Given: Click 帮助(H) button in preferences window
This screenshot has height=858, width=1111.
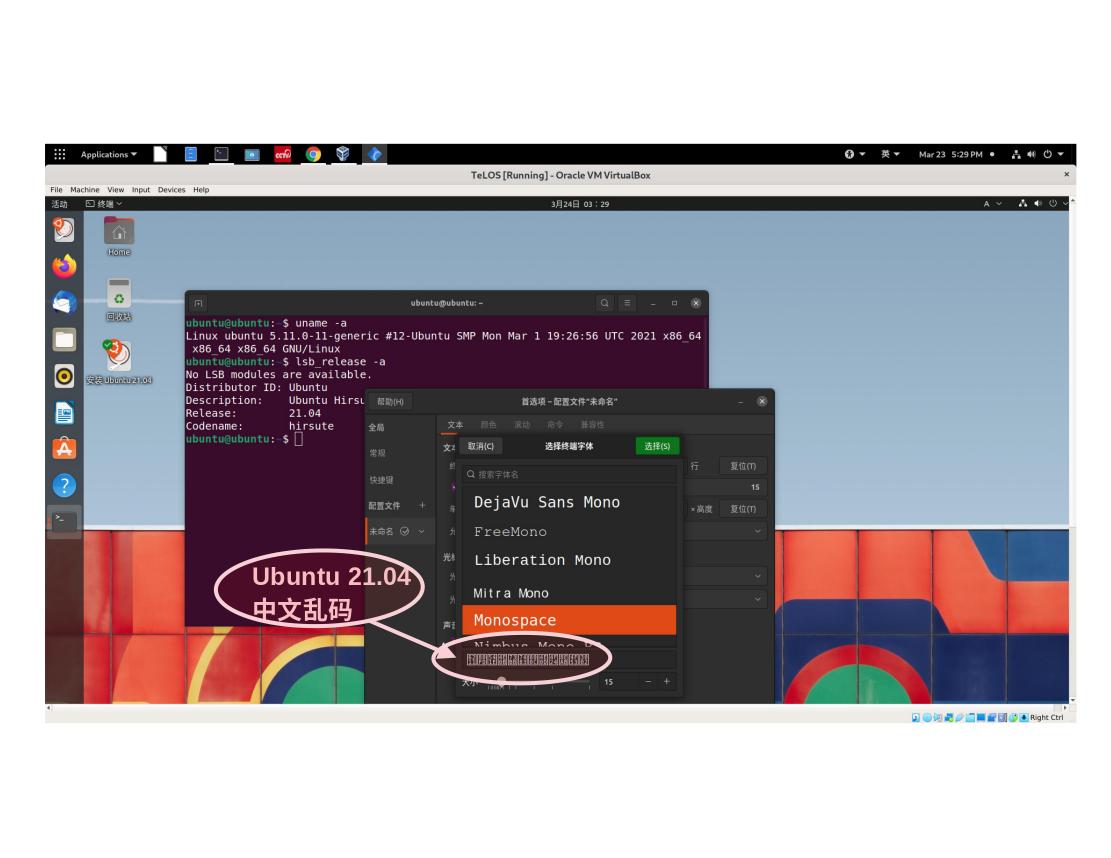Looking at the screenshot, I should coord(390,402).
